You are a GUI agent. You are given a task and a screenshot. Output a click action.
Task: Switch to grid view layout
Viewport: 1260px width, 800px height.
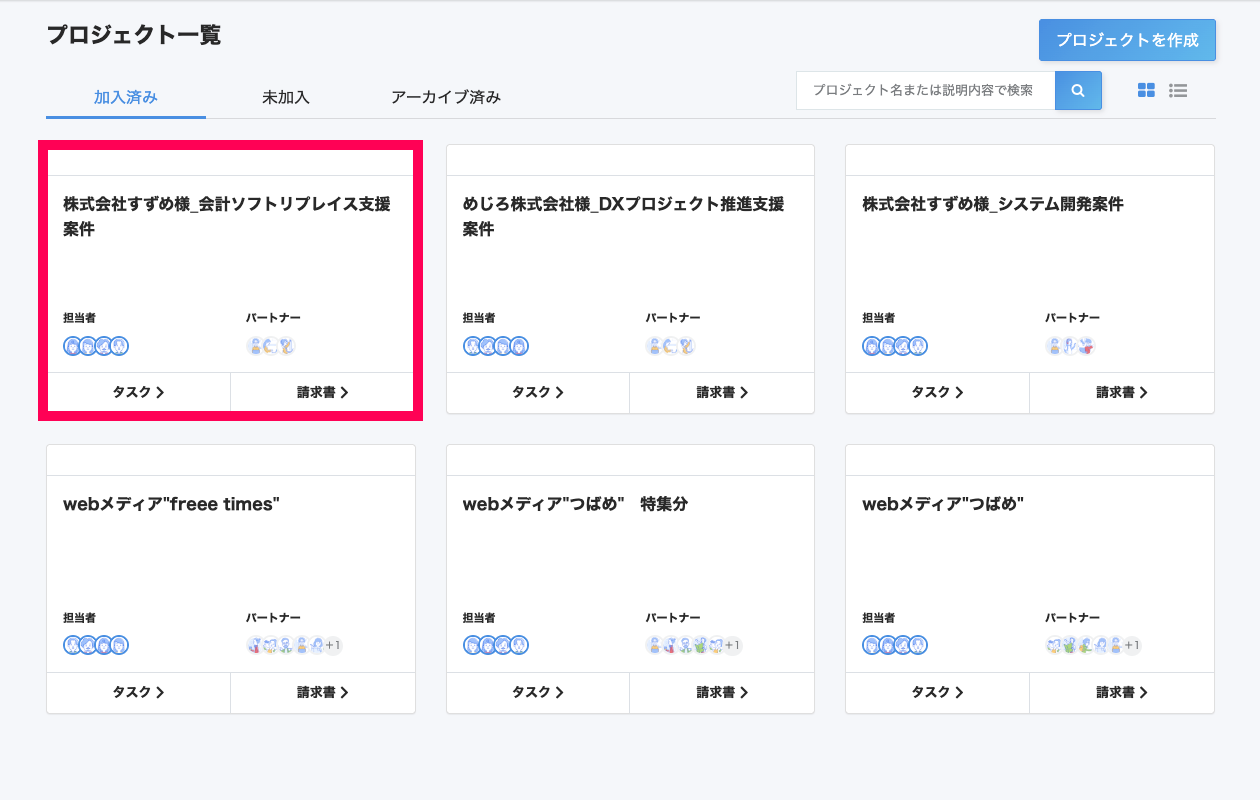pyautogui.click(x=1146, y=90)
